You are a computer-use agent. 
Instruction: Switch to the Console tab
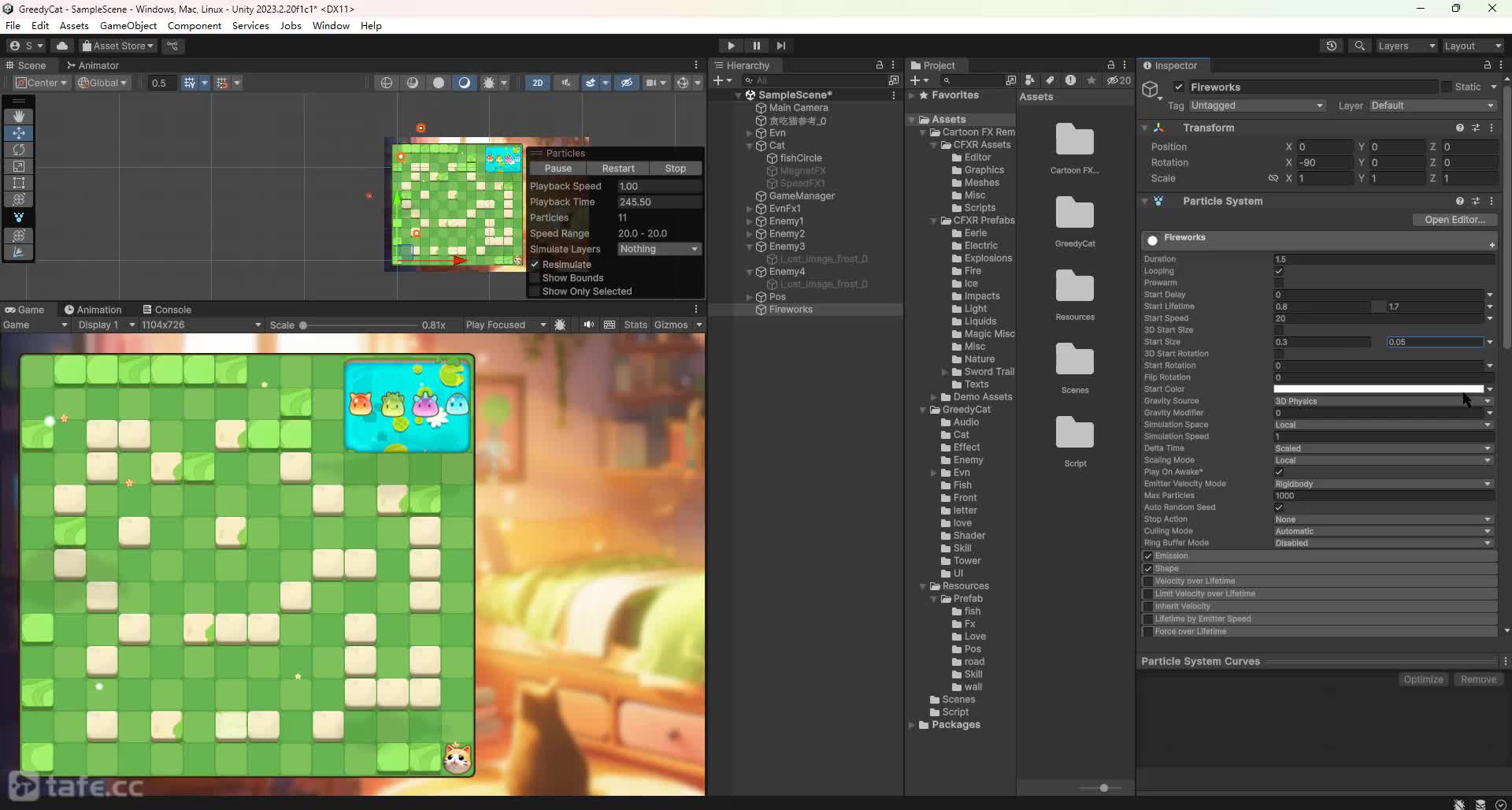coord(167,310)
